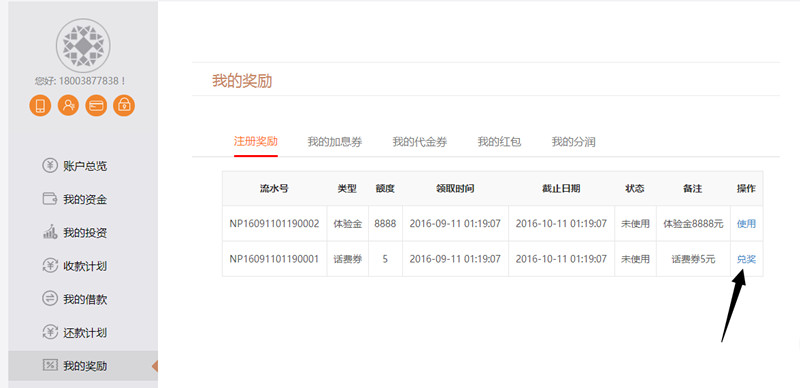Open the 我的分润 tab
The image size is (800, 388).
573,142
